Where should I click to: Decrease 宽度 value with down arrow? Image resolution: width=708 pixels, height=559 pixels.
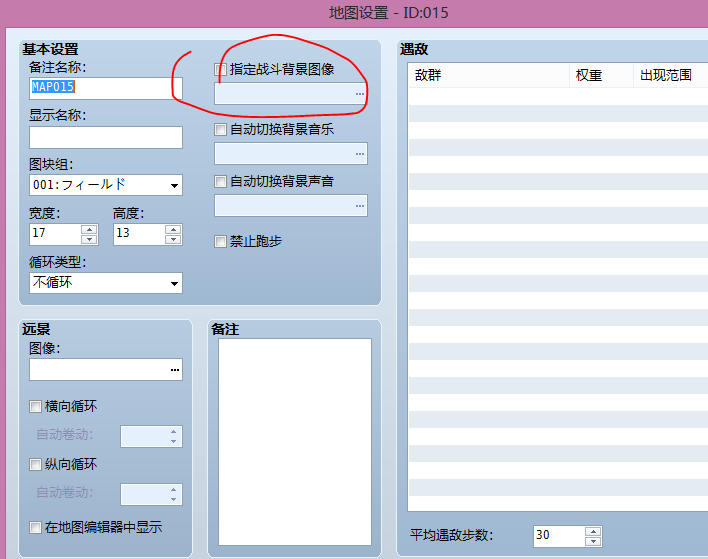[89, 240]
